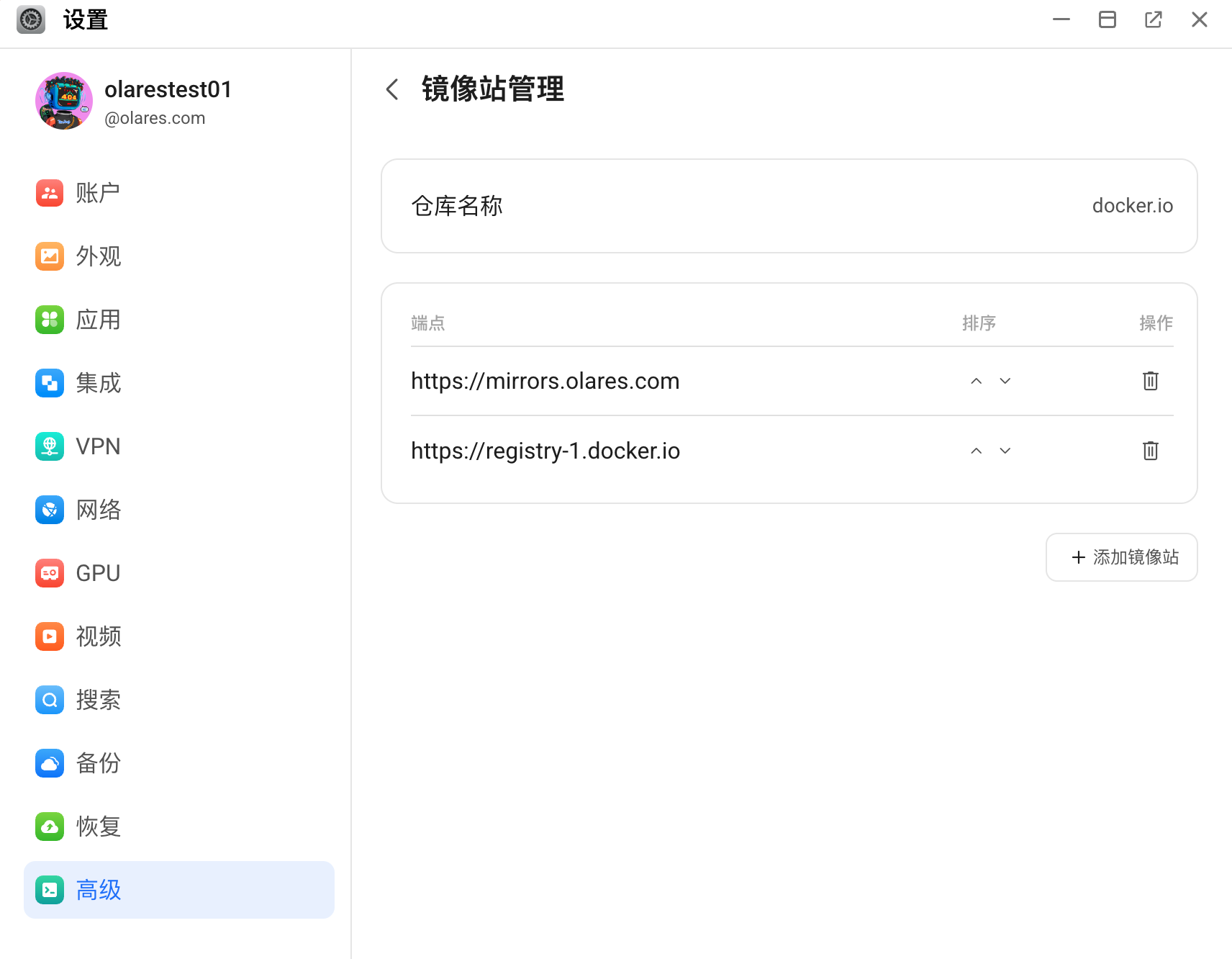Select the 外观 appearance icon
Viewport: 1232px width, 959px height.
tap(49, 256)
